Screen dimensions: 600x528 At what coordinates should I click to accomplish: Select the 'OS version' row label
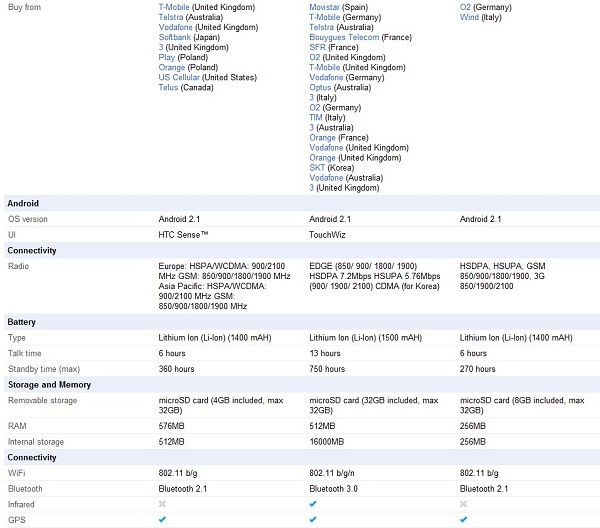[x=28, y=219]
